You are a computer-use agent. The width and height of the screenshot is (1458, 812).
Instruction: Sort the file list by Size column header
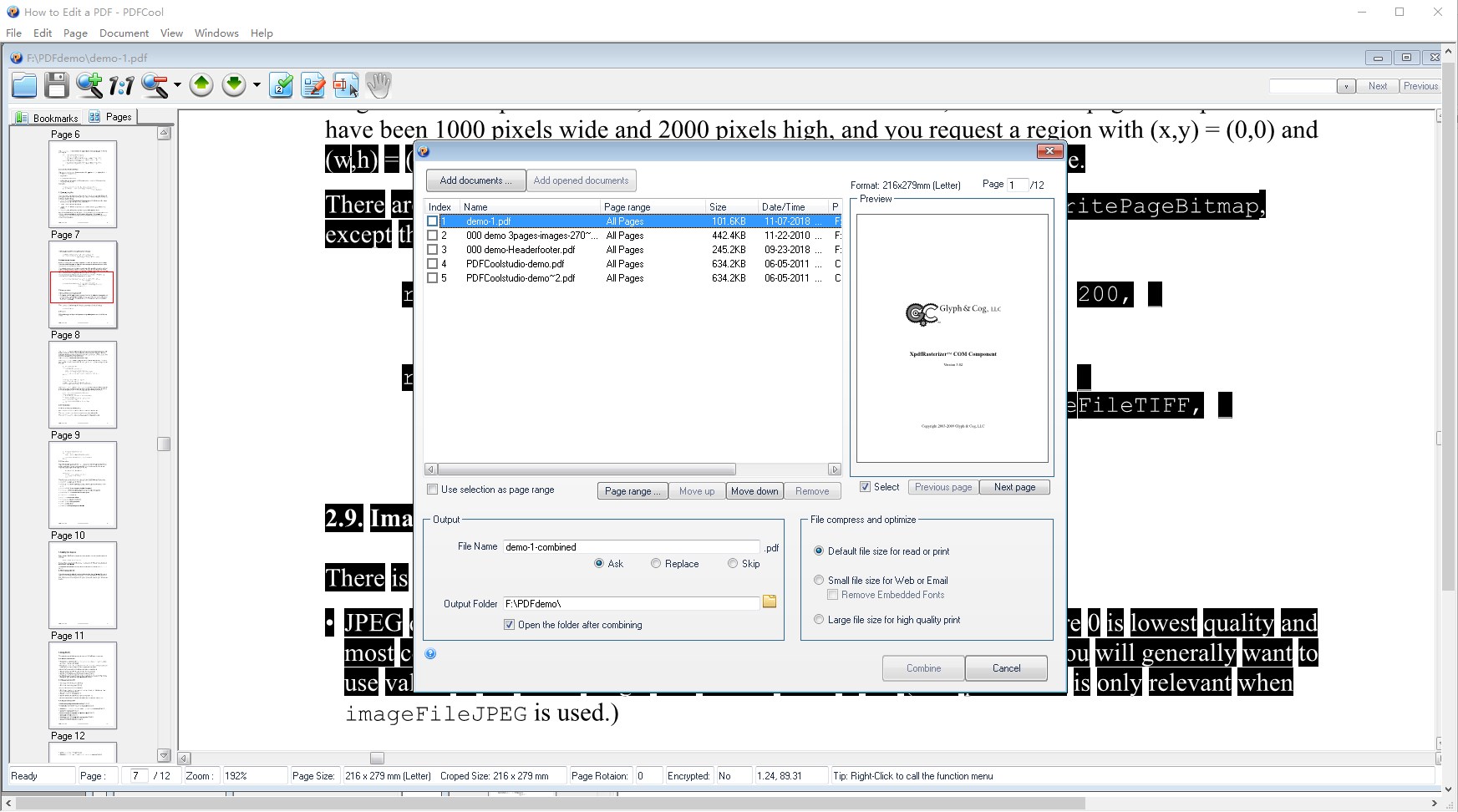coord(732,207)
